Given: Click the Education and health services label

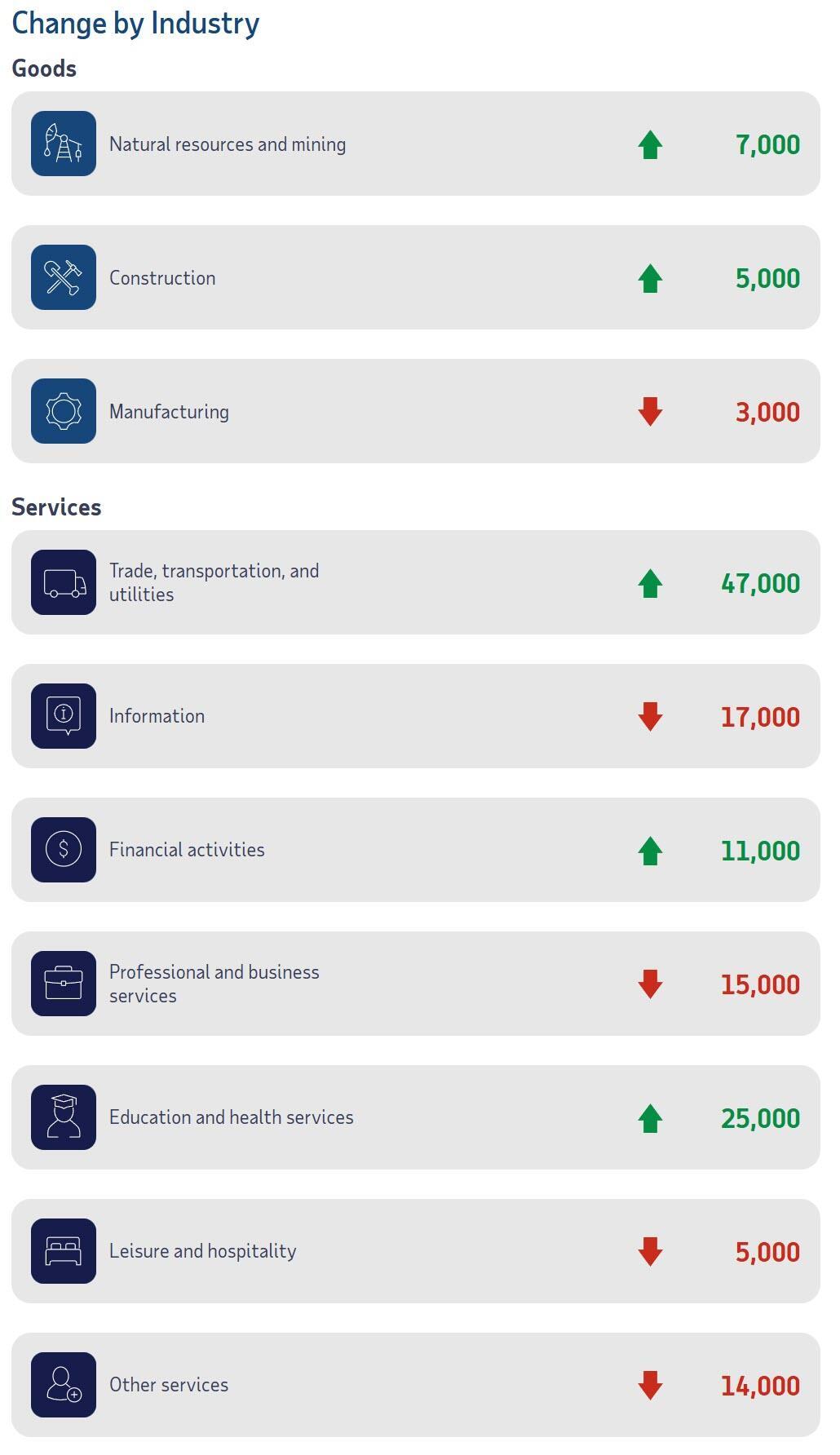Looking at the screenshot, I should pyautogui.click(x=232, y=1117).
